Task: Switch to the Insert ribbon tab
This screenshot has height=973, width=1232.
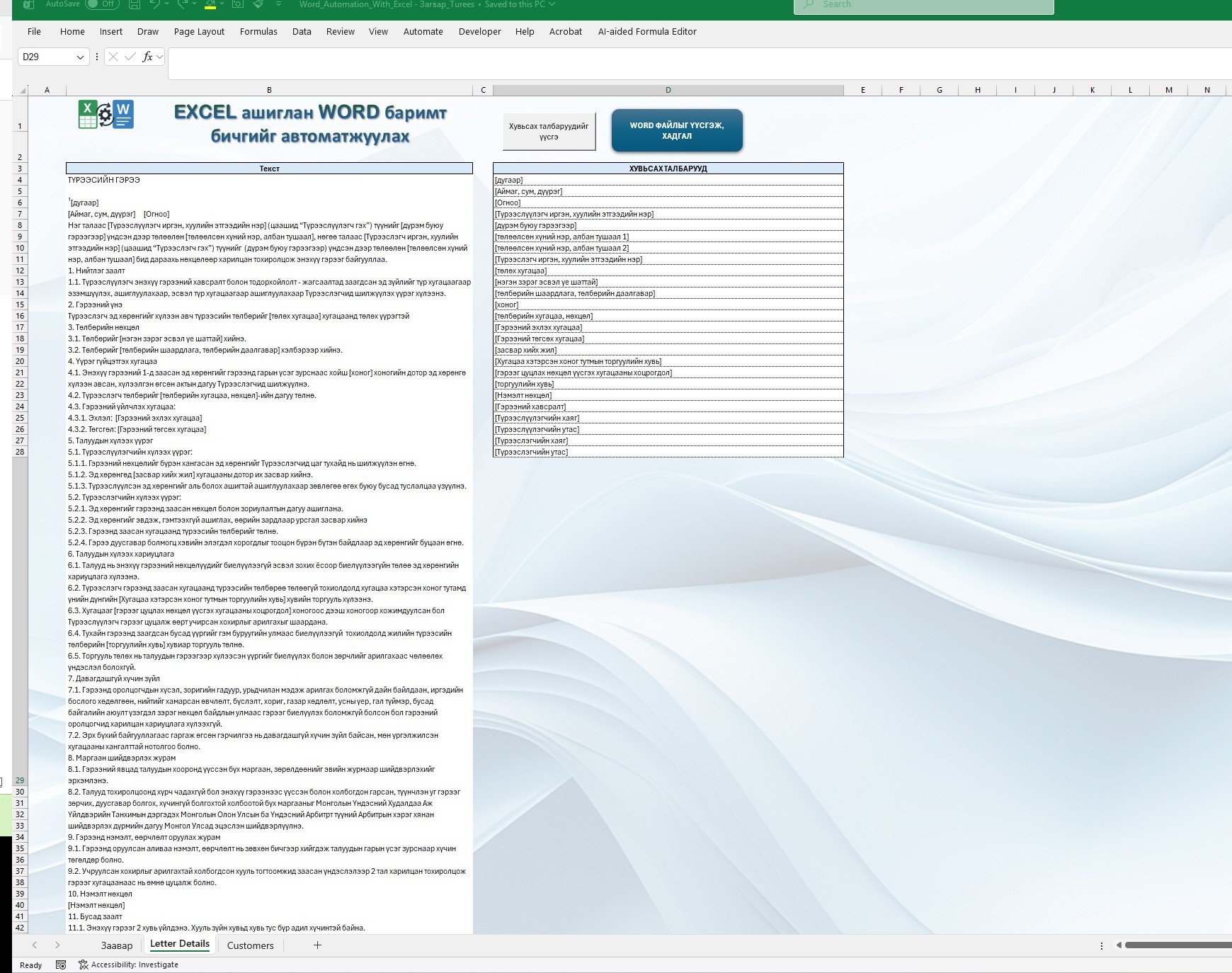Action: pos(110,31)
